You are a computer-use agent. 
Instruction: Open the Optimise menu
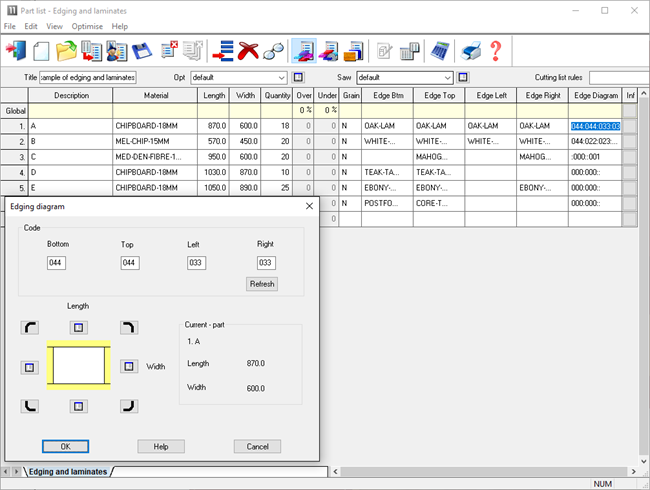pyautogui.click(x=87, y=26)
